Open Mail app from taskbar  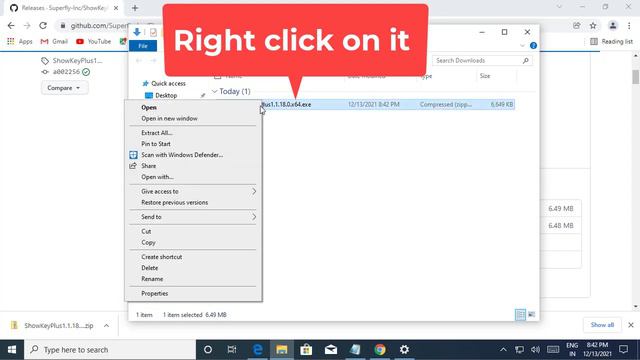pos(331,349)
